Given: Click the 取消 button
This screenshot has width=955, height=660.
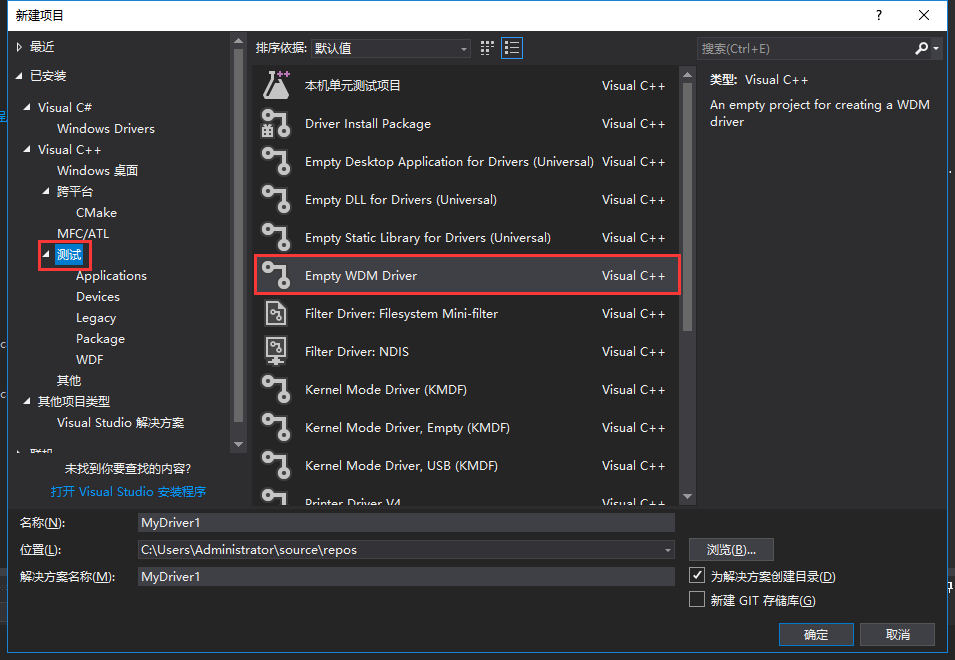Looking at the screenshot, I should coord(898,634).
